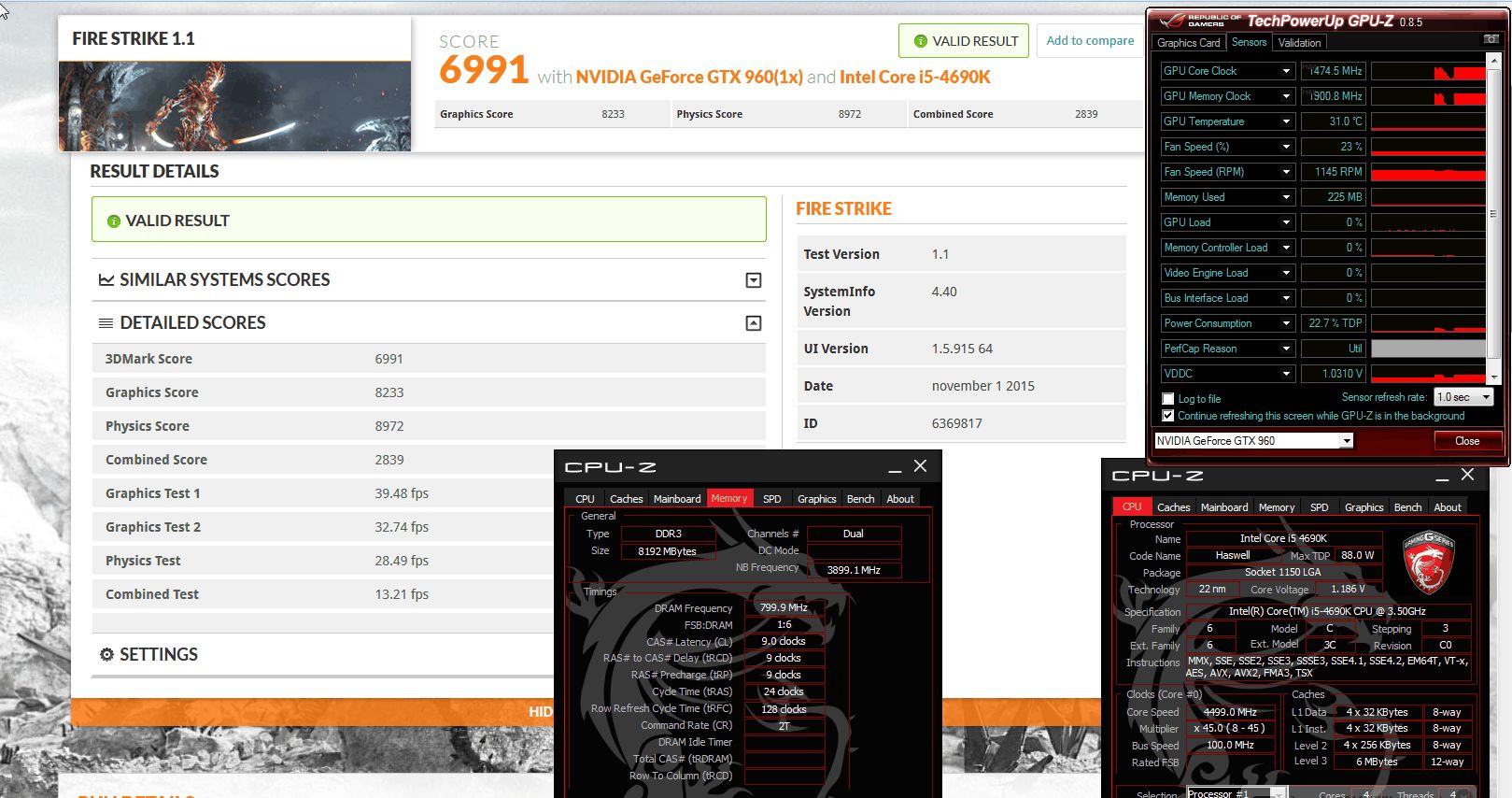Open the GPU Load sensor dropdown
Viewport: 1512px width, 798px height.
1286,222
